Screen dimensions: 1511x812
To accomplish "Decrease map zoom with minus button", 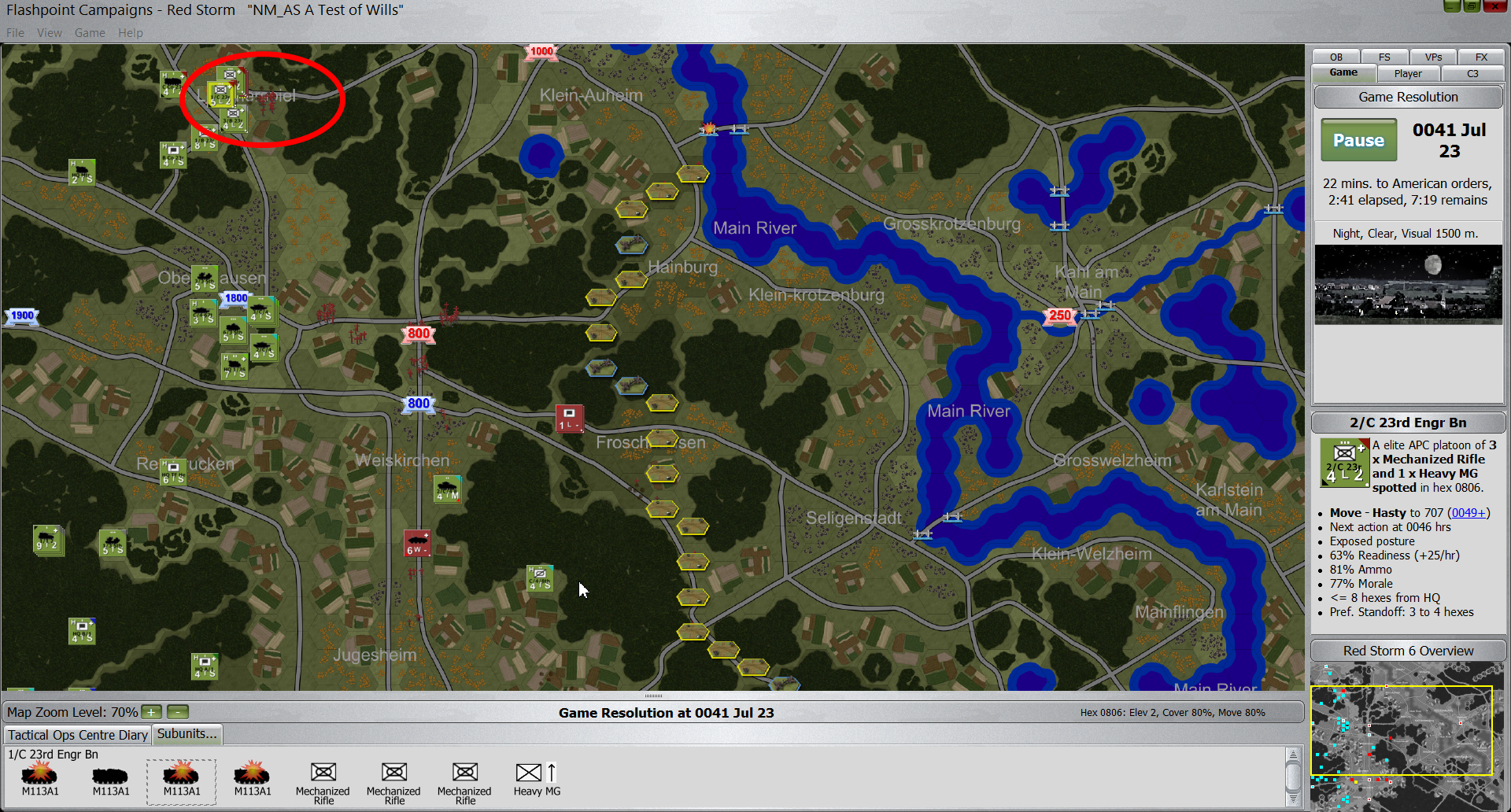I will point(179,712).
